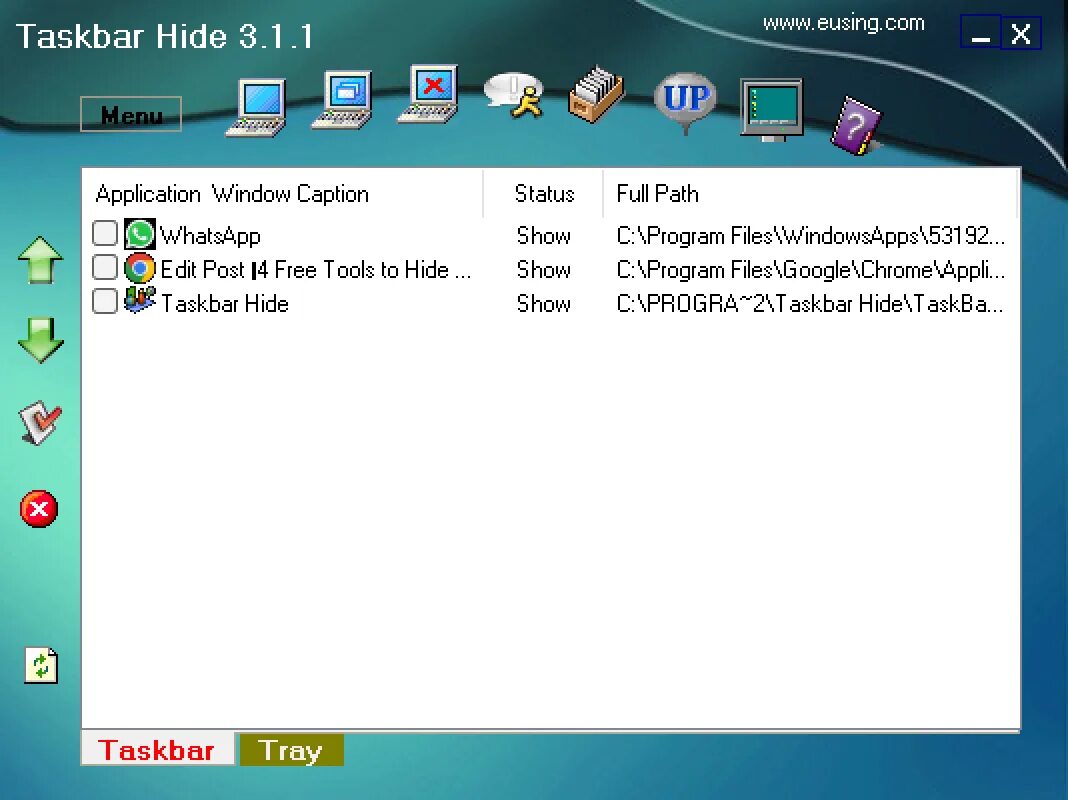The height and width of the screenshot is (800, 1068).
Task: Open the purple help book icon
Action: pos(857,125)
